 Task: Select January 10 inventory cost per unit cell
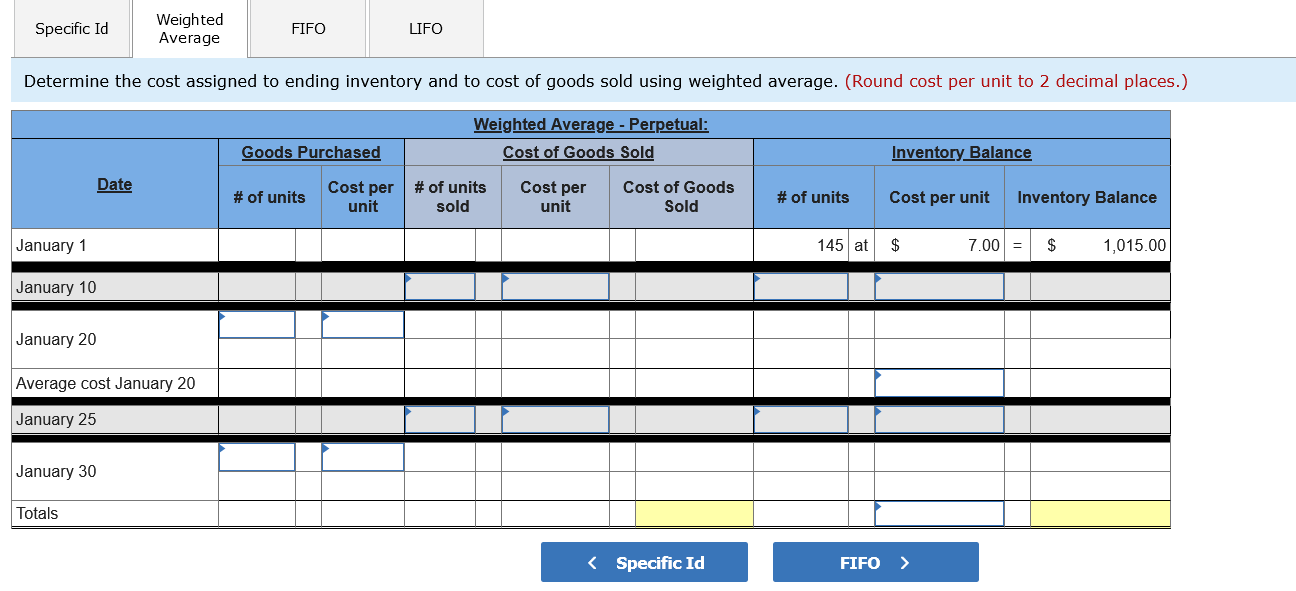939,287
